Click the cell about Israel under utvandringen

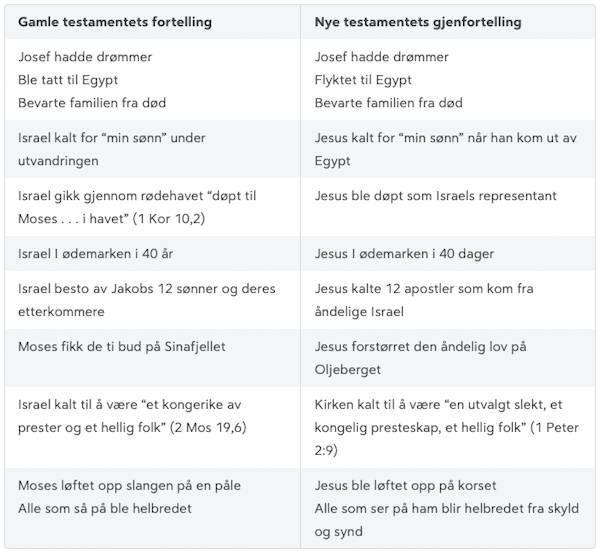pos(111,149)
